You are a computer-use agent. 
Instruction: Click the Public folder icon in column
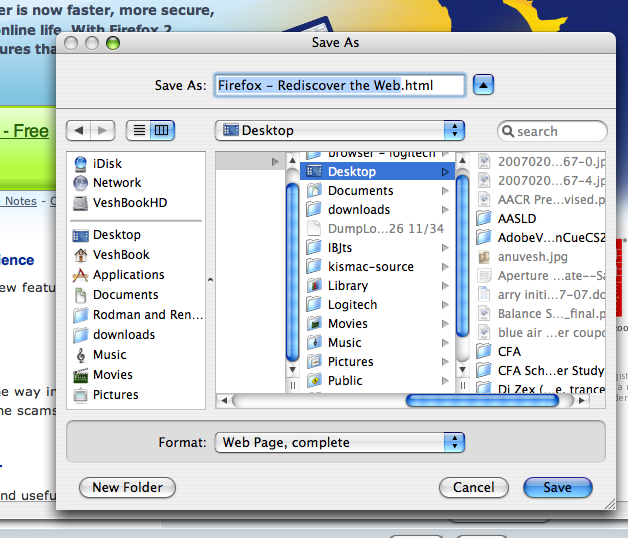click(x=314, y=381)
